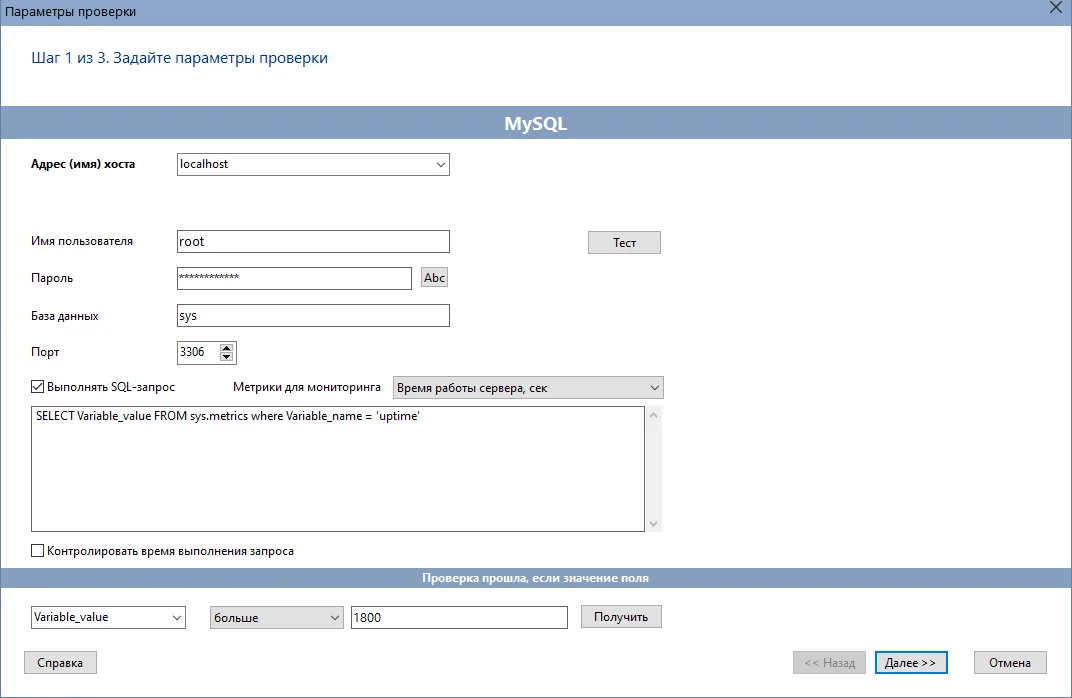1072x698 pixels.
Task: Click the root username input field
Action: click(x=310, y=241)
